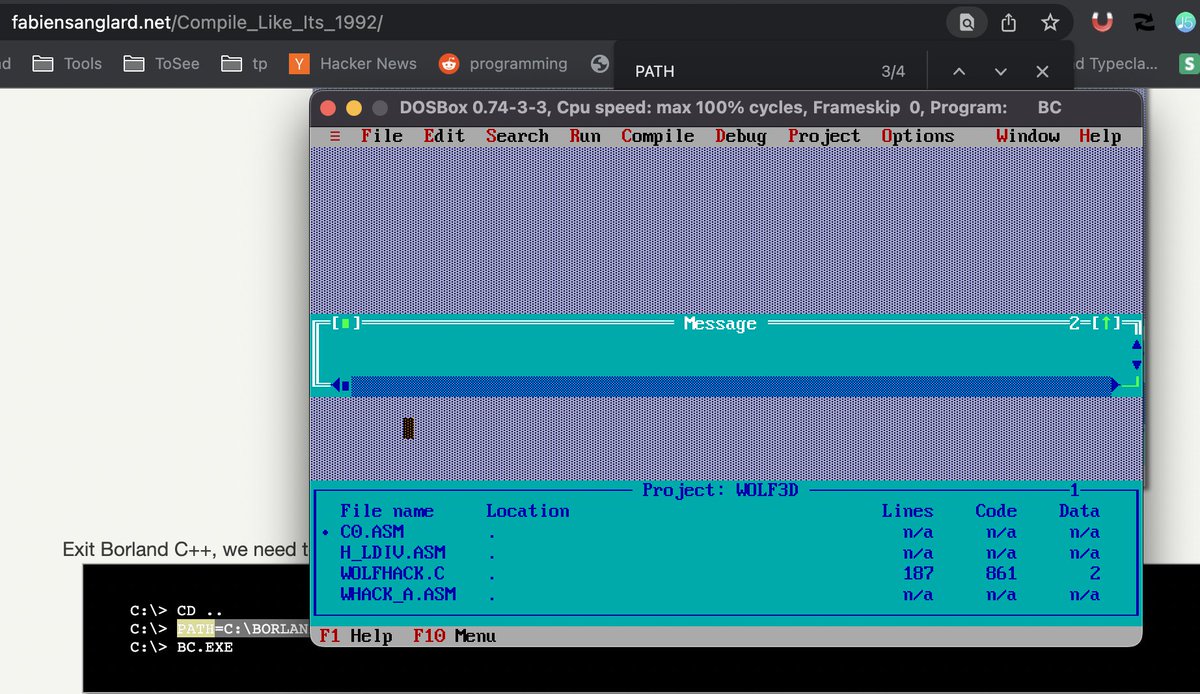Click the right scroll arrow in Message window
The width and height of the screenshot is (1200, 694).
click(x=1114, y=385)
